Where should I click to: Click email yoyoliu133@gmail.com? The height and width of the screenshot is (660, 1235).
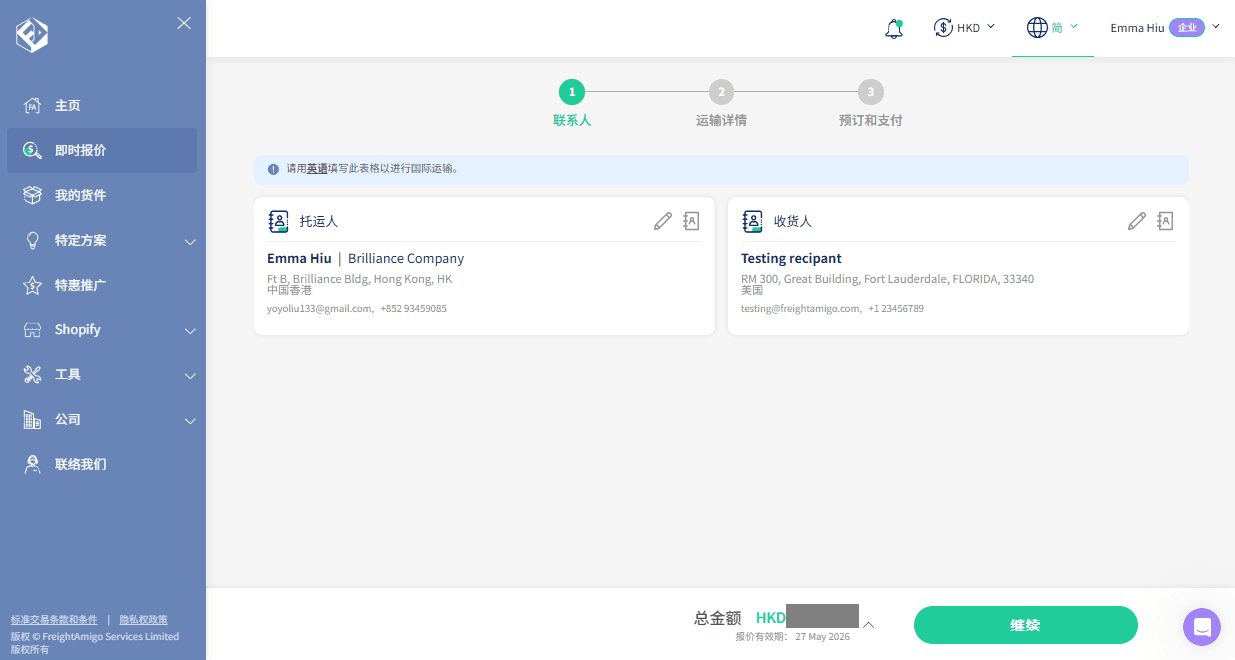[320, 309]
